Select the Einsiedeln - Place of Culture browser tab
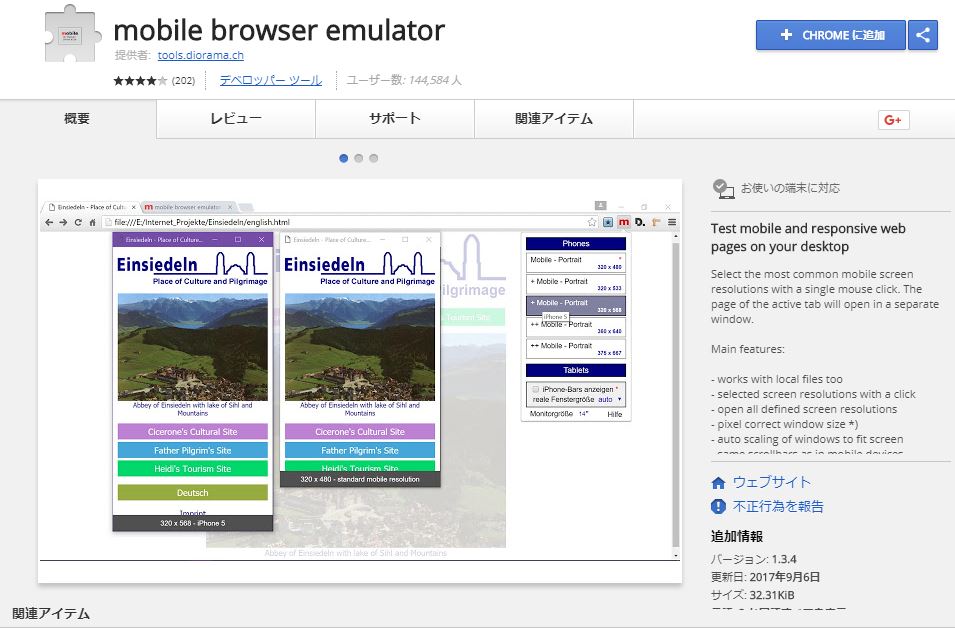The image size is (955, 628). (x=91, y=207)
